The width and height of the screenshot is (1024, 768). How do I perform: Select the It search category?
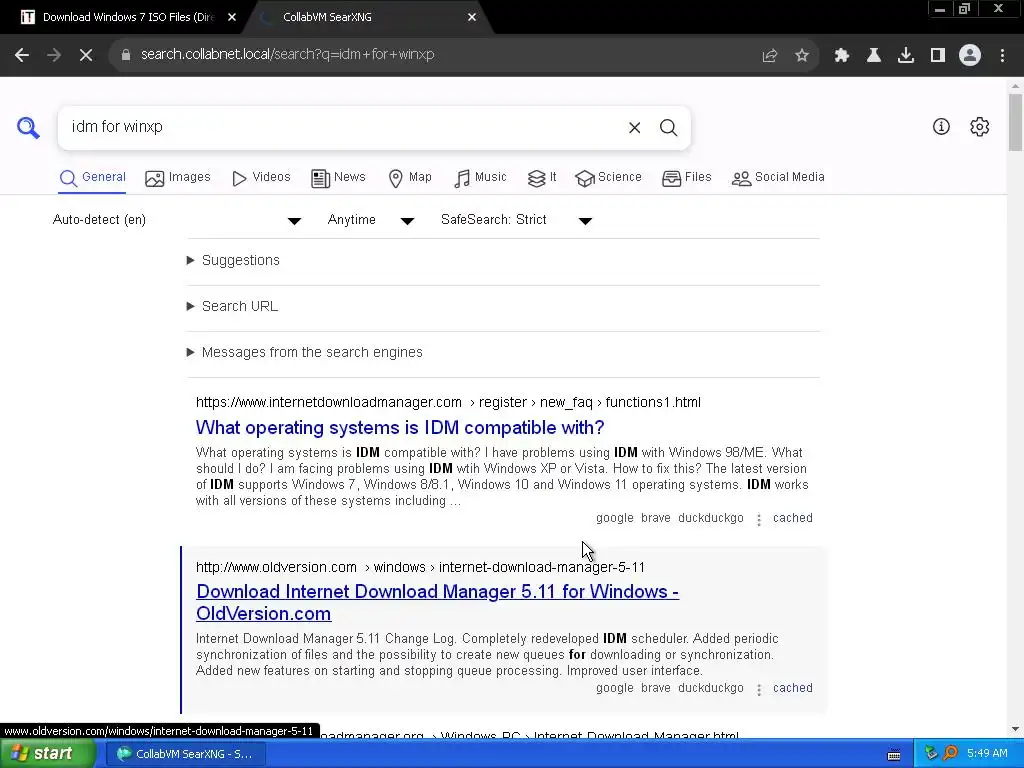pos(542,178)
